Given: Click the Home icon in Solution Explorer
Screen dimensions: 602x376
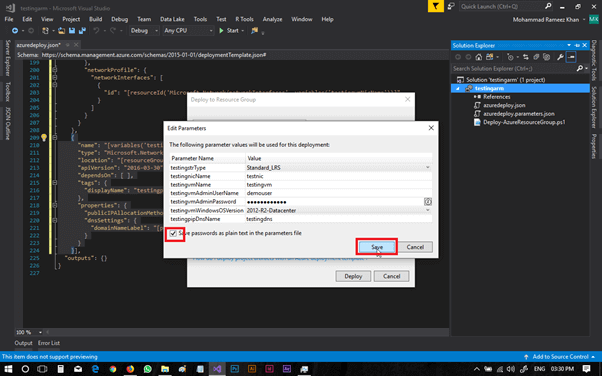Looking at the screenshot, I should [x=478, y=57].
